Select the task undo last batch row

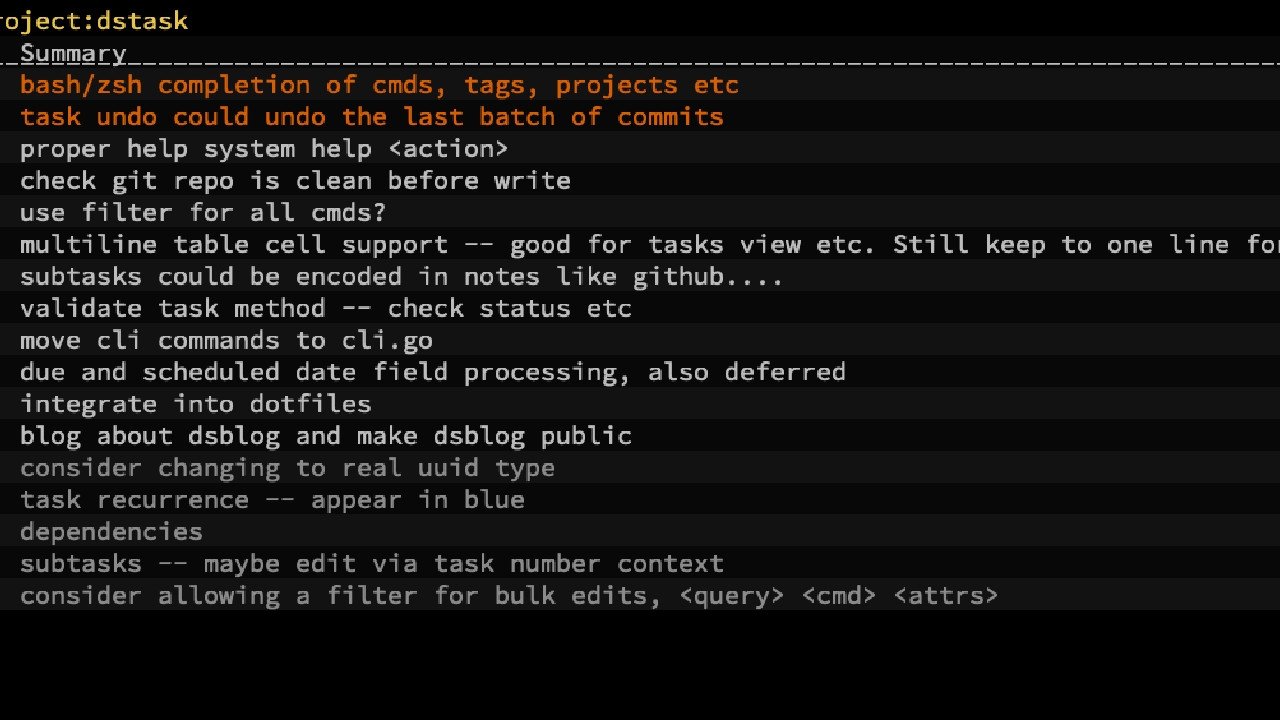(x=371, y=117)
